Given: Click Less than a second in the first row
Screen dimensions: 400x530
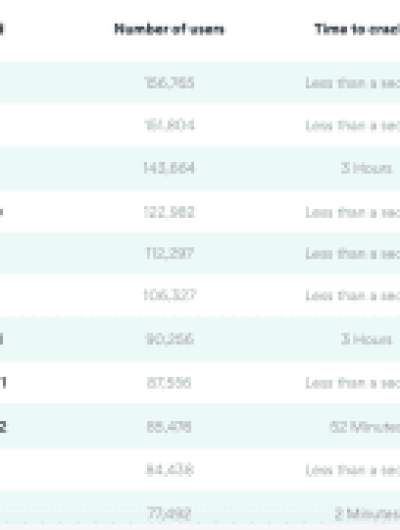Looking at the screenshot, I should coord(353,82).
